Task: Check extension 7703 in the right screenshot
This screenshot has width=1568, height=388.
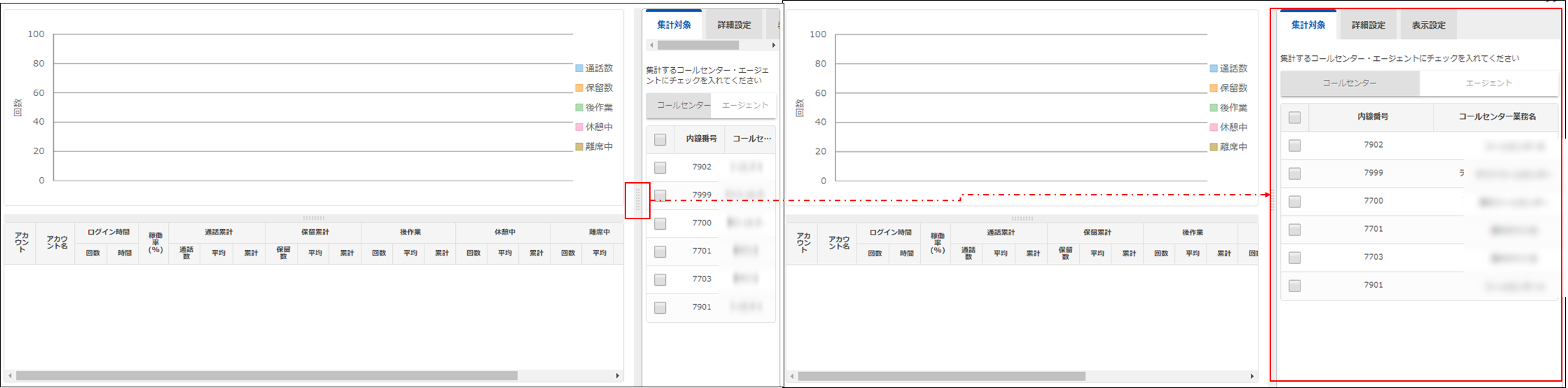Action: [x=1295, y=258]
